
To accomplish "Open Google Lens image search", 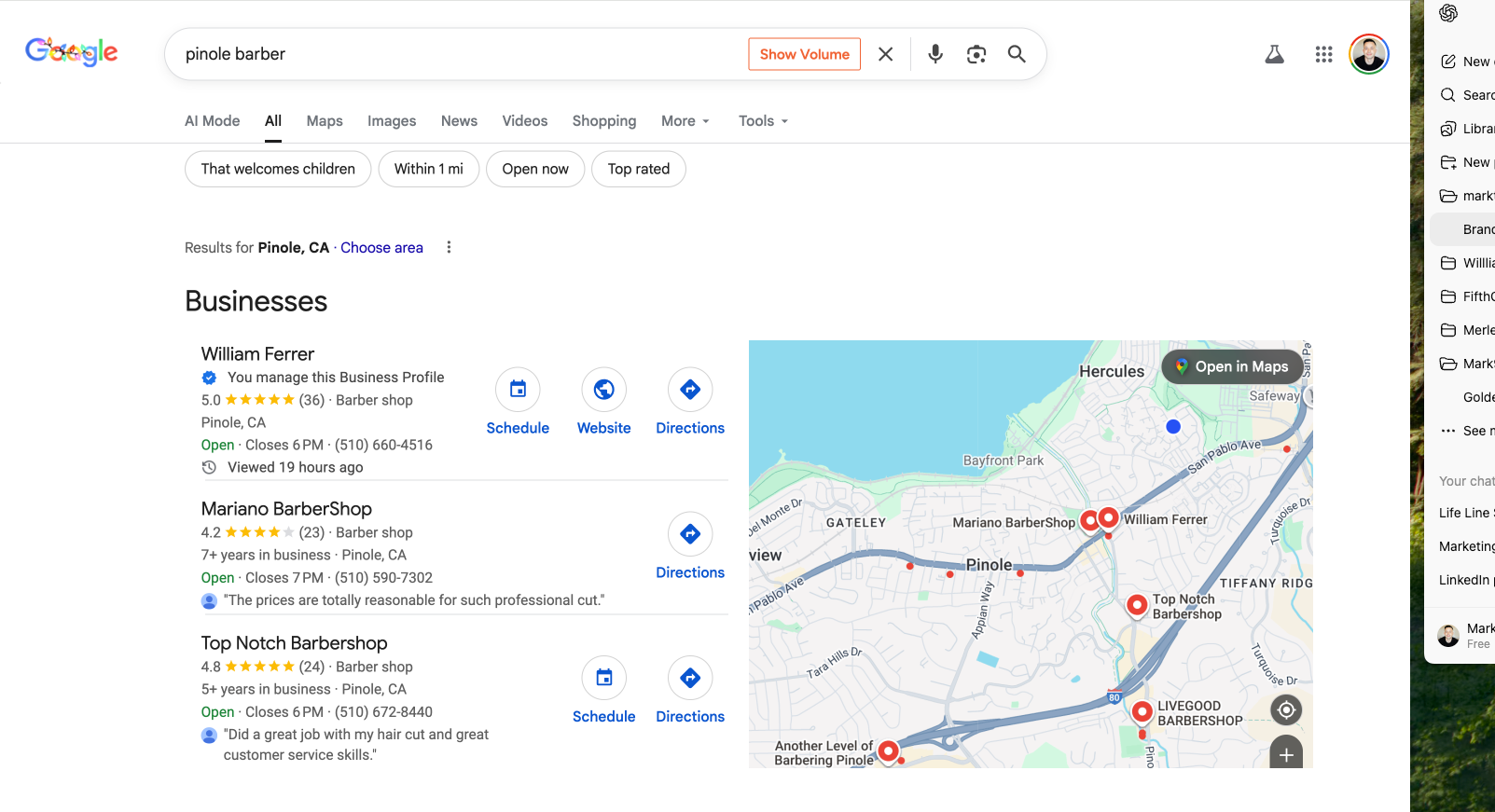I will (x=976, y=54).
